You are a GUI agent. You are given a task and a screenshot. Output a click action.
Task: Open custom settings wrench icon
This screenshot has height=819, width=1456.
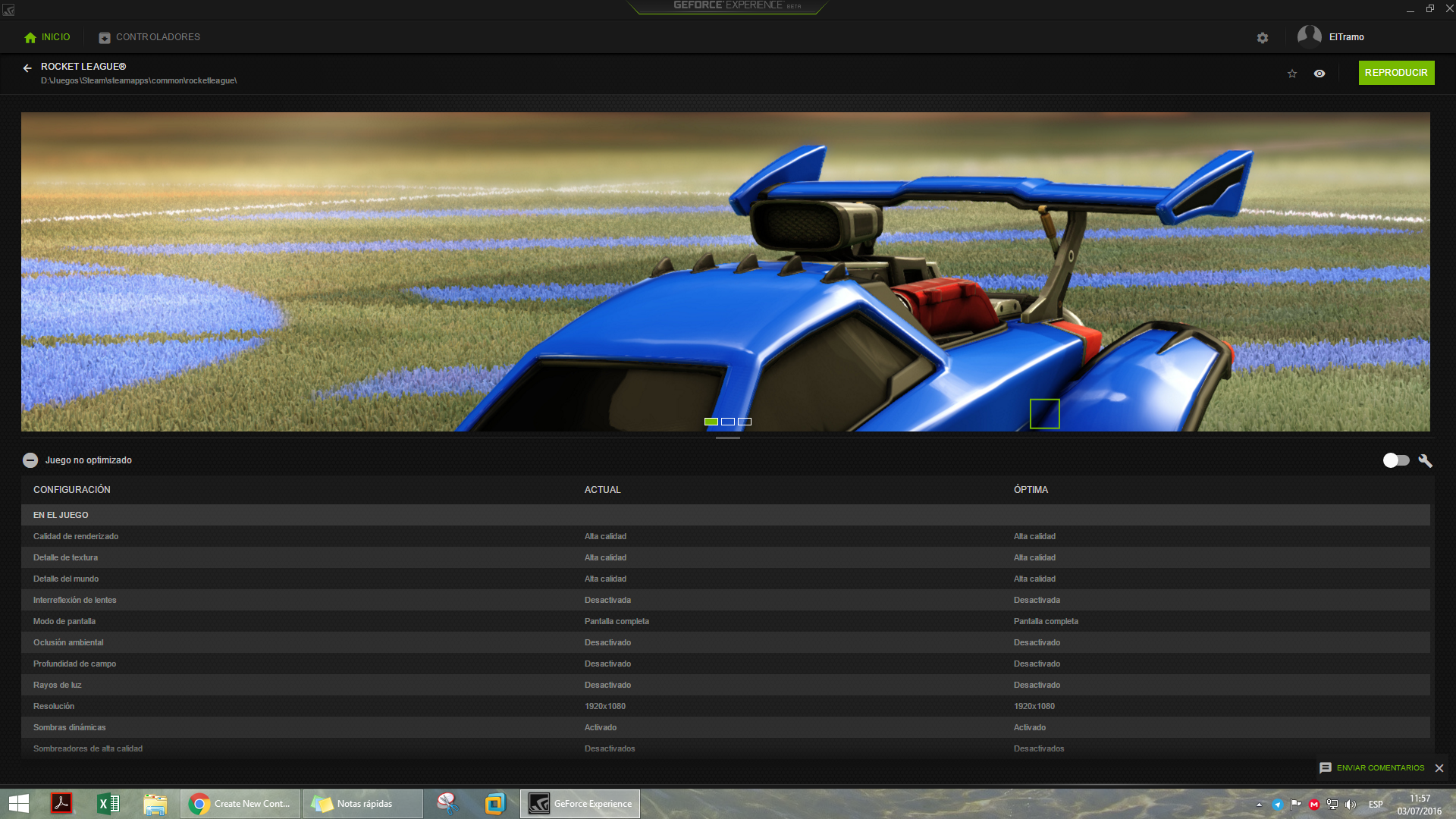click(1426, 460)
